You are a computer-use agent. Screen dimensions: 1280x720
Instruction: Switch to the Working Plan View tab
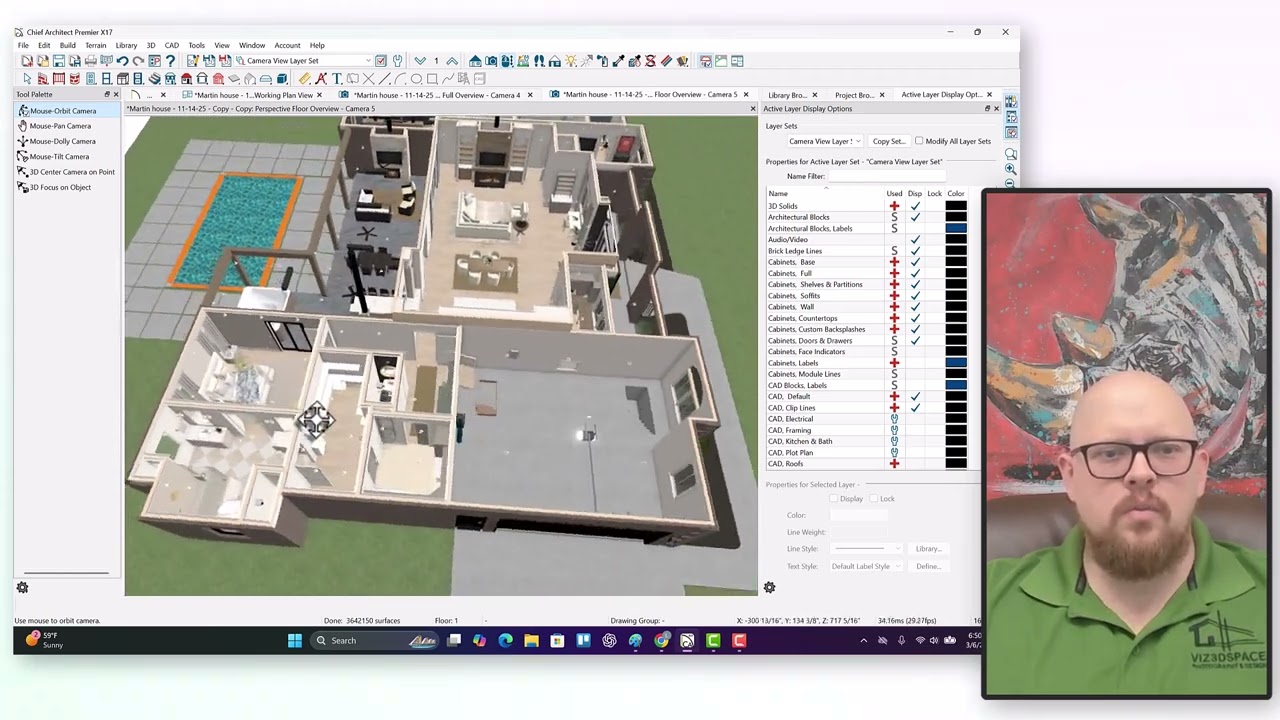click(253, 95)
